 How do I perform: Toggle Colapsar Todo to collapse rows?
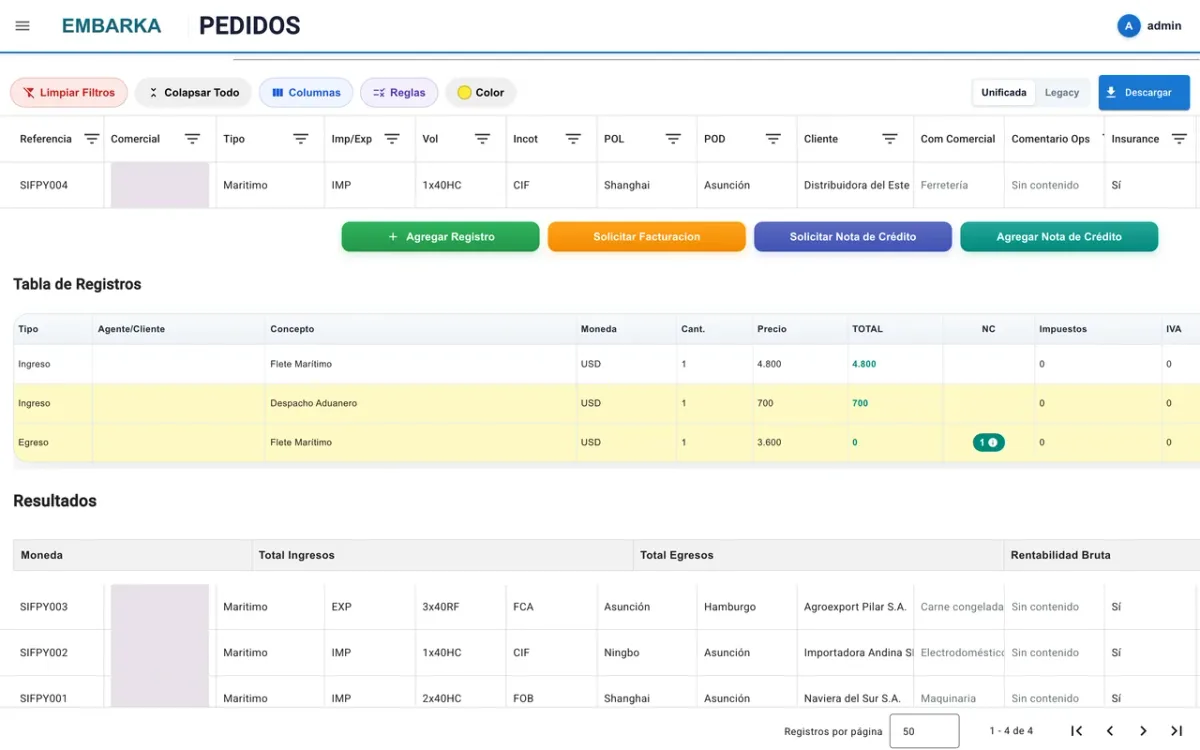tap(193, 93)
